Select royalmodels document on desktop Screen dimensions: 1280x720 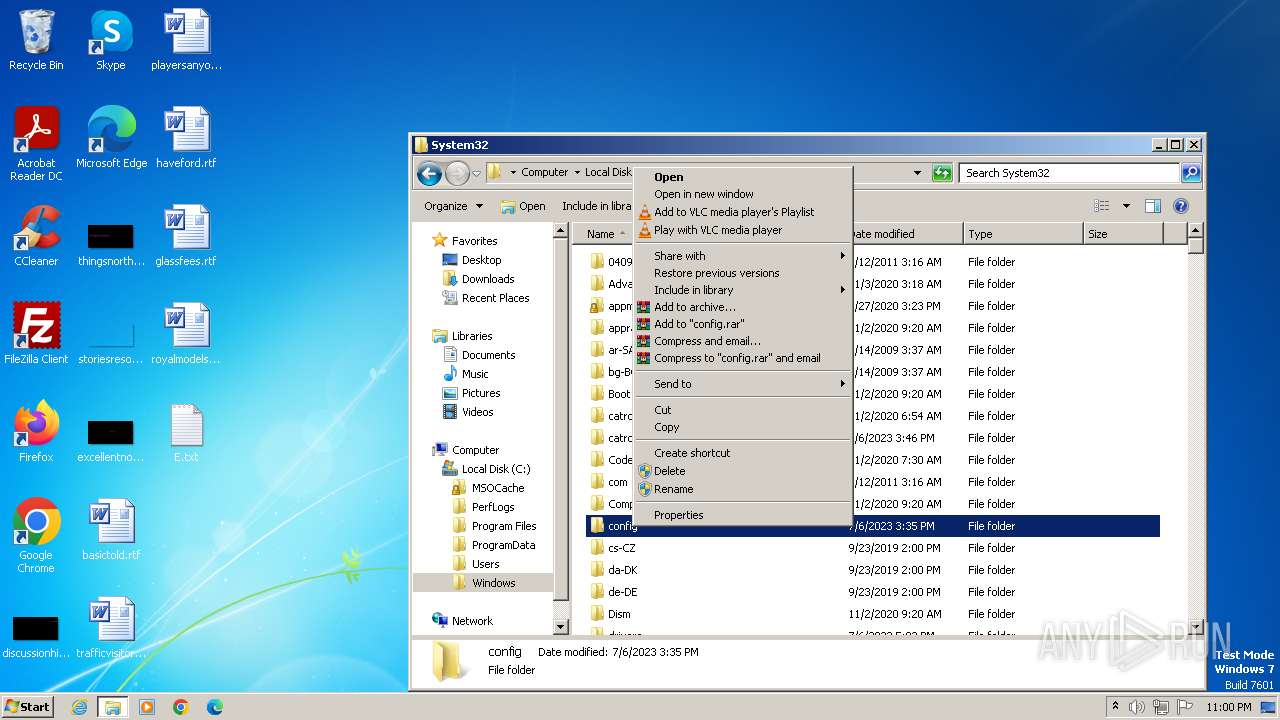[x=186, y=334]
